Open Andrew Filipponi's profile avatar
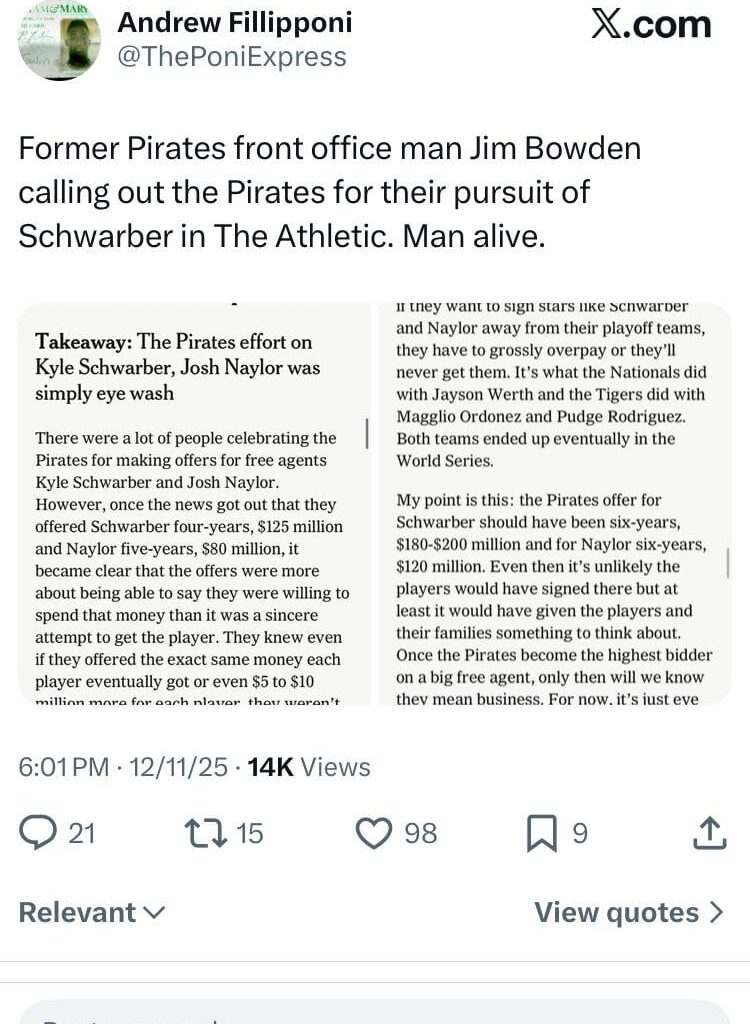The image size is (750, 1024). coord(60,42)
